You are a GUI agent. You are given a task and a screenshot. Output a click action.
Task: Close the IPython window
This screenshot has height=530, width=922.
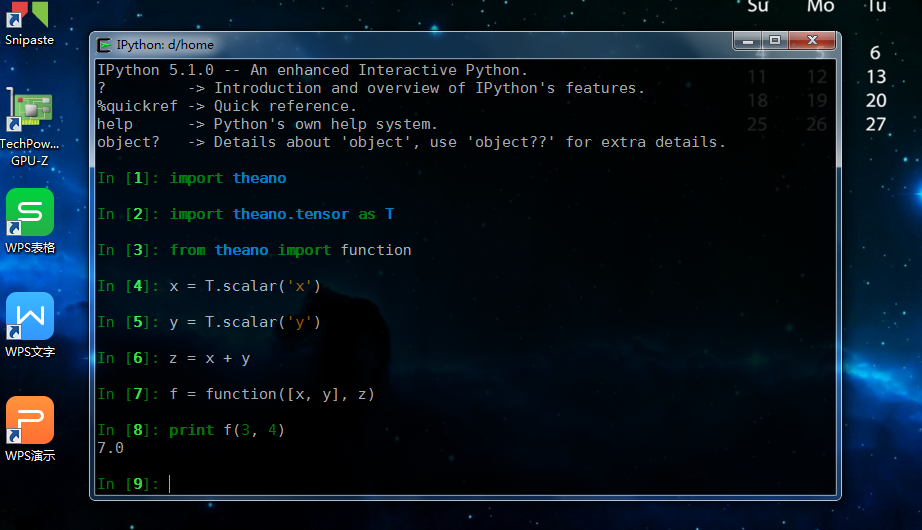pos(812,41)
